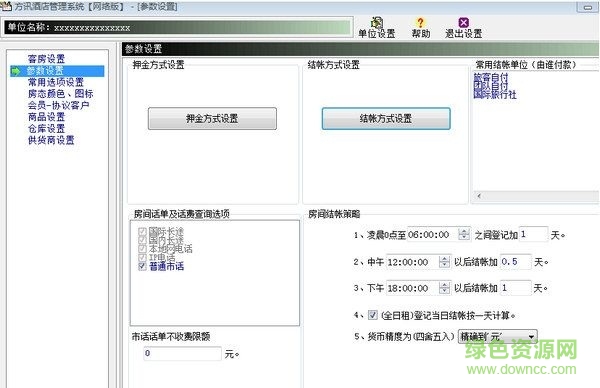Click the 单位名称 name bar
The height and width of the screenshot is (388, 600).
coord(178,28)
